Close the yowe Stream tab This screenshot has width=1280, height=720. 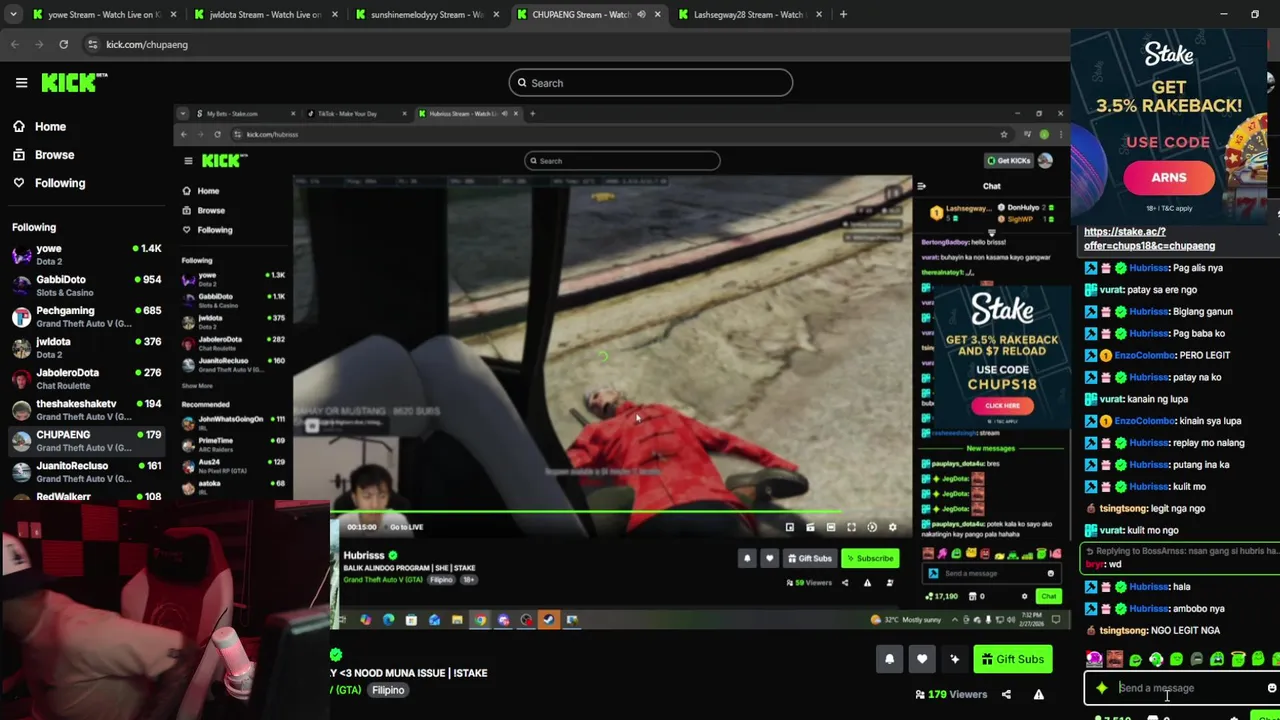coord(173,14)
